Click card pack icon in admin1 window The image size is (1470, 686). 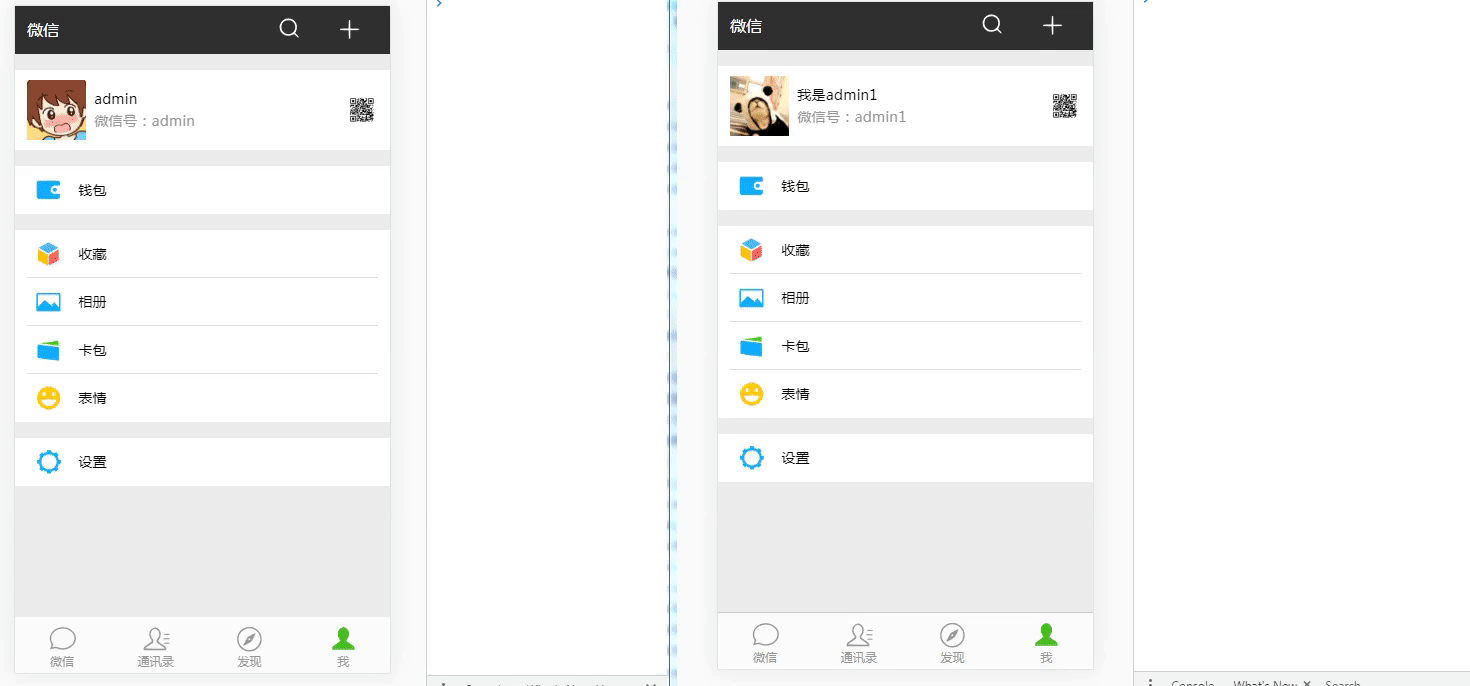(752, 346)
